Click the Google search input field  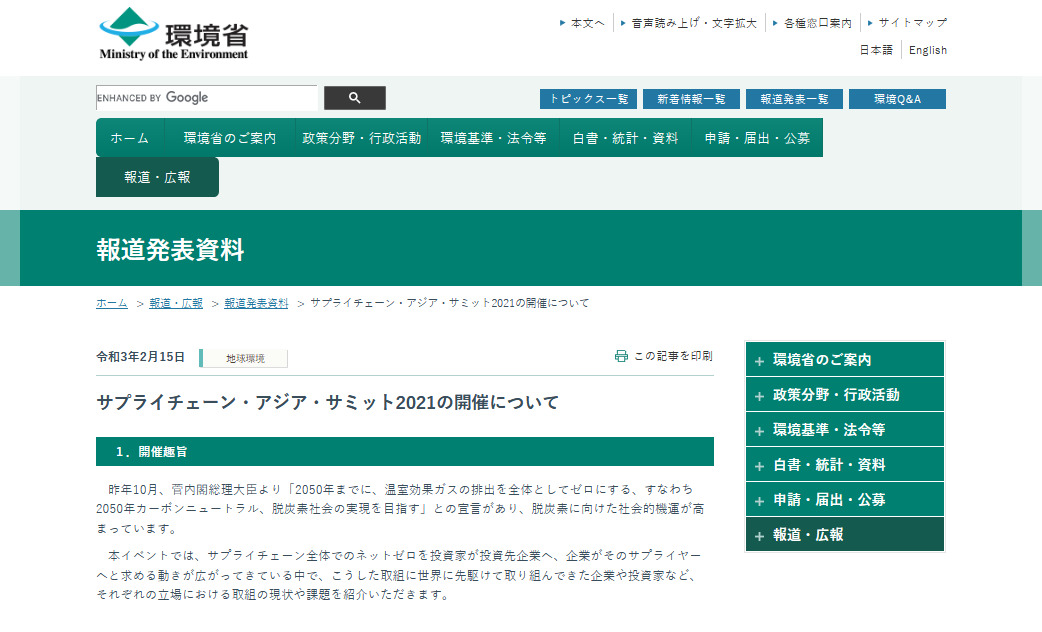tap(206, 98)
